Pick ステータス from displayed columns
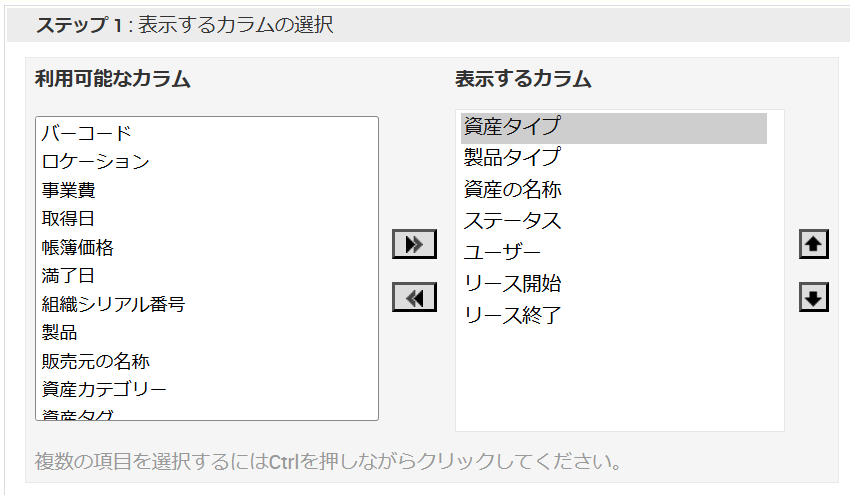 (512, 221)
